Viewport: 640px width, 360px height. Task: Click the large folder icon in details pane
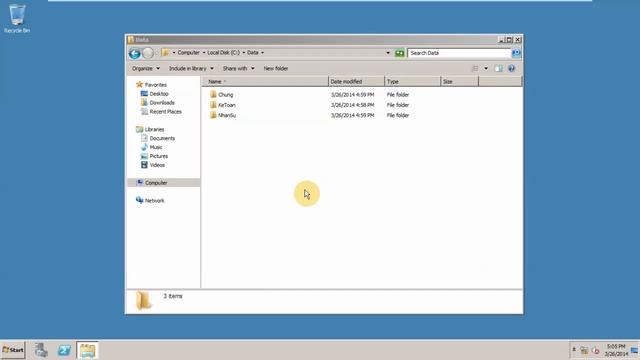tap(143, 301)
